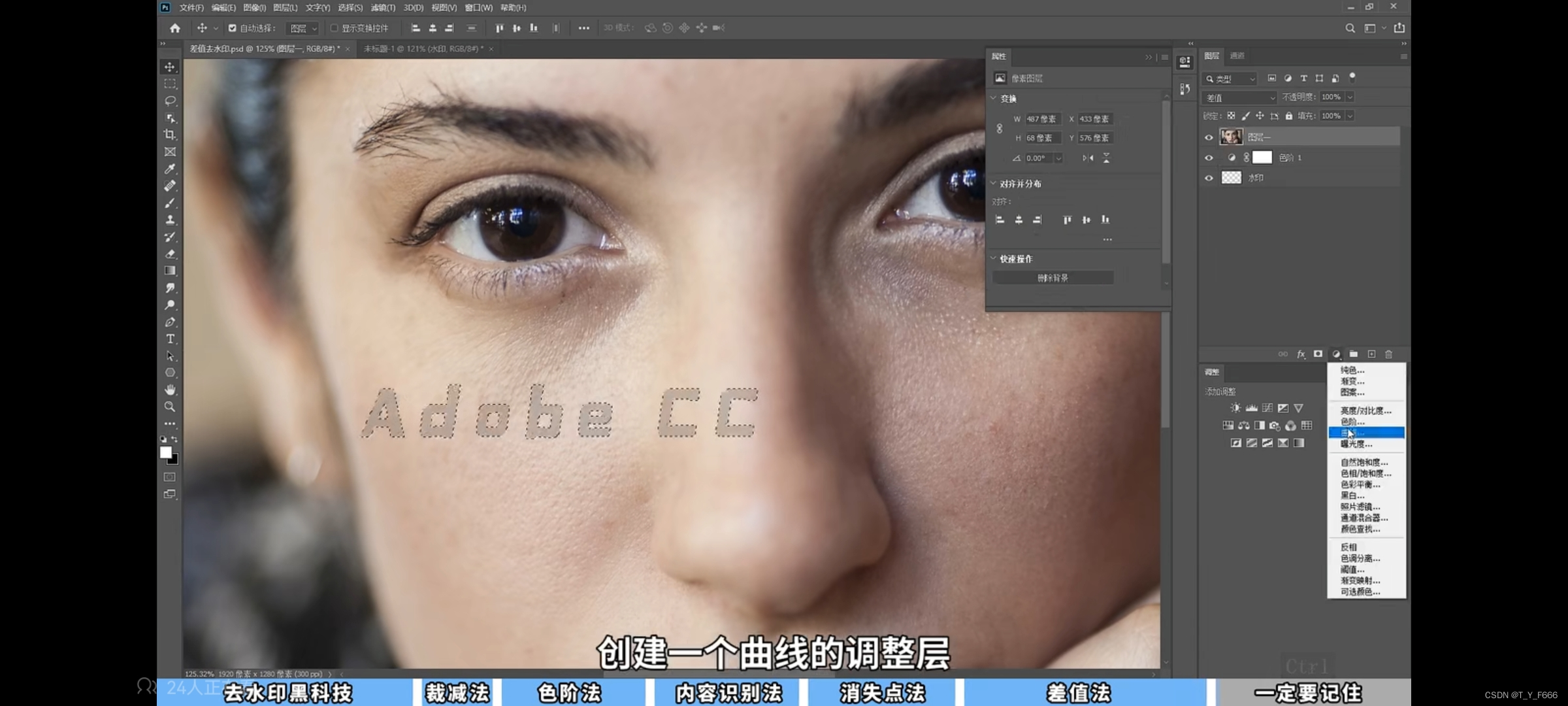Open the 差值 blend mode dropdown
This screenshot has width=1568, height=706.
coord(1240,97)
